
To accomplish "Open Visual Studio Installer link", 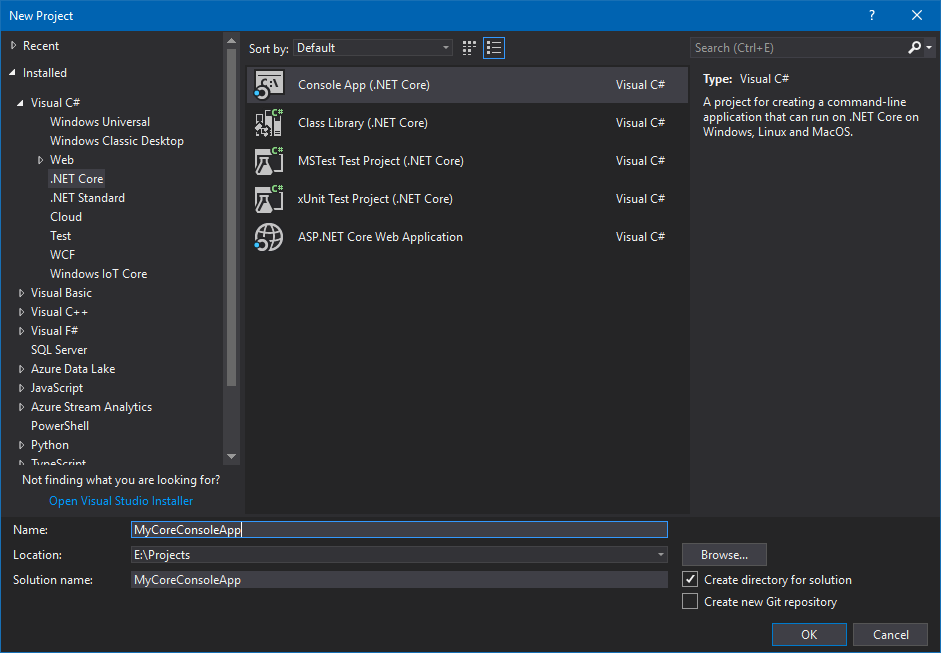I will coord(121,501).
